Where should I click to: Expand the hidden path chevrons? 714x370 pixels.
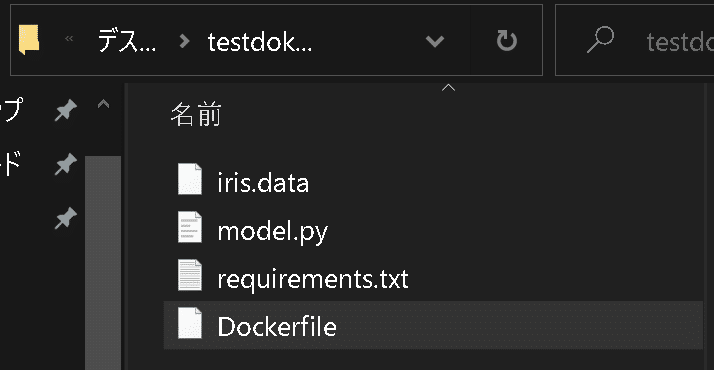69,39
